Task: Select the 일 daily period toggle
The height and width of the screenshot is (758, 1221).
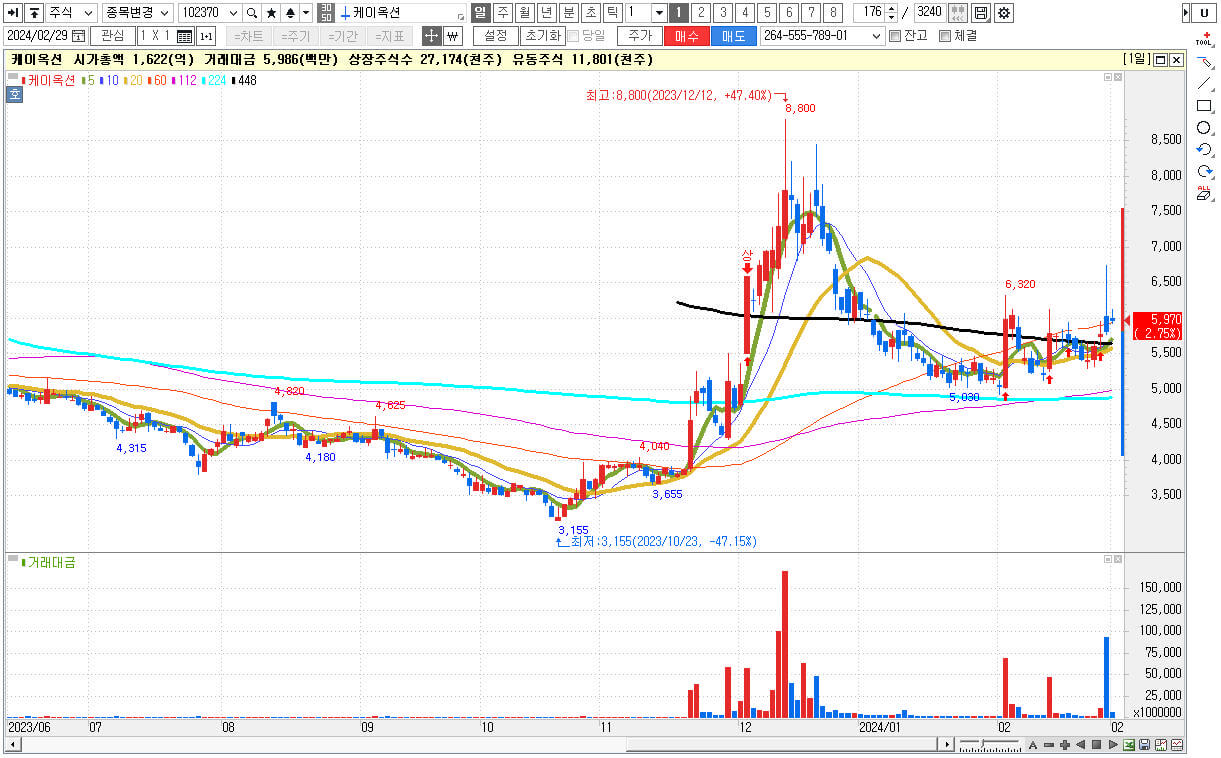Action: coord(480,13)
